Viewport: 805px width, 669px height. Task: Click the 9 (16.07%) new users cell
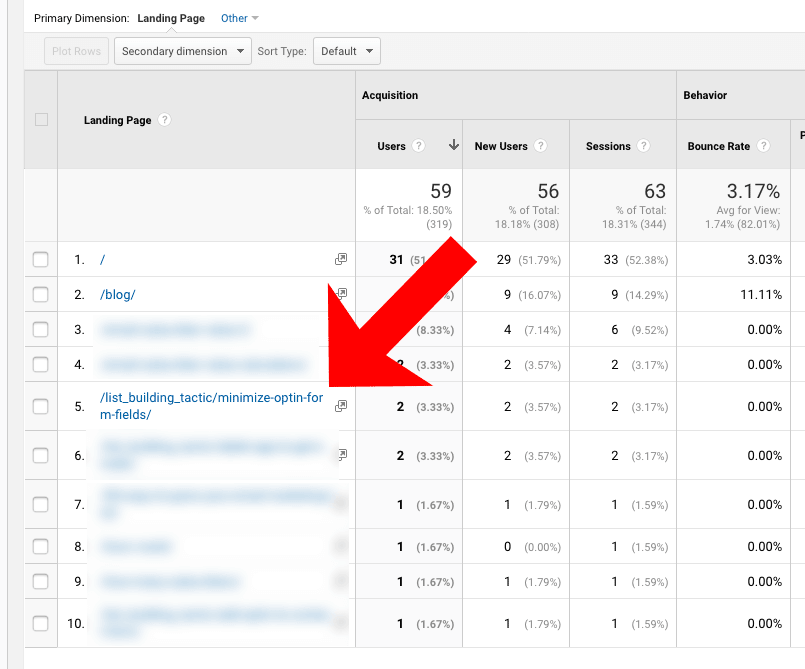tap(532, 294)
